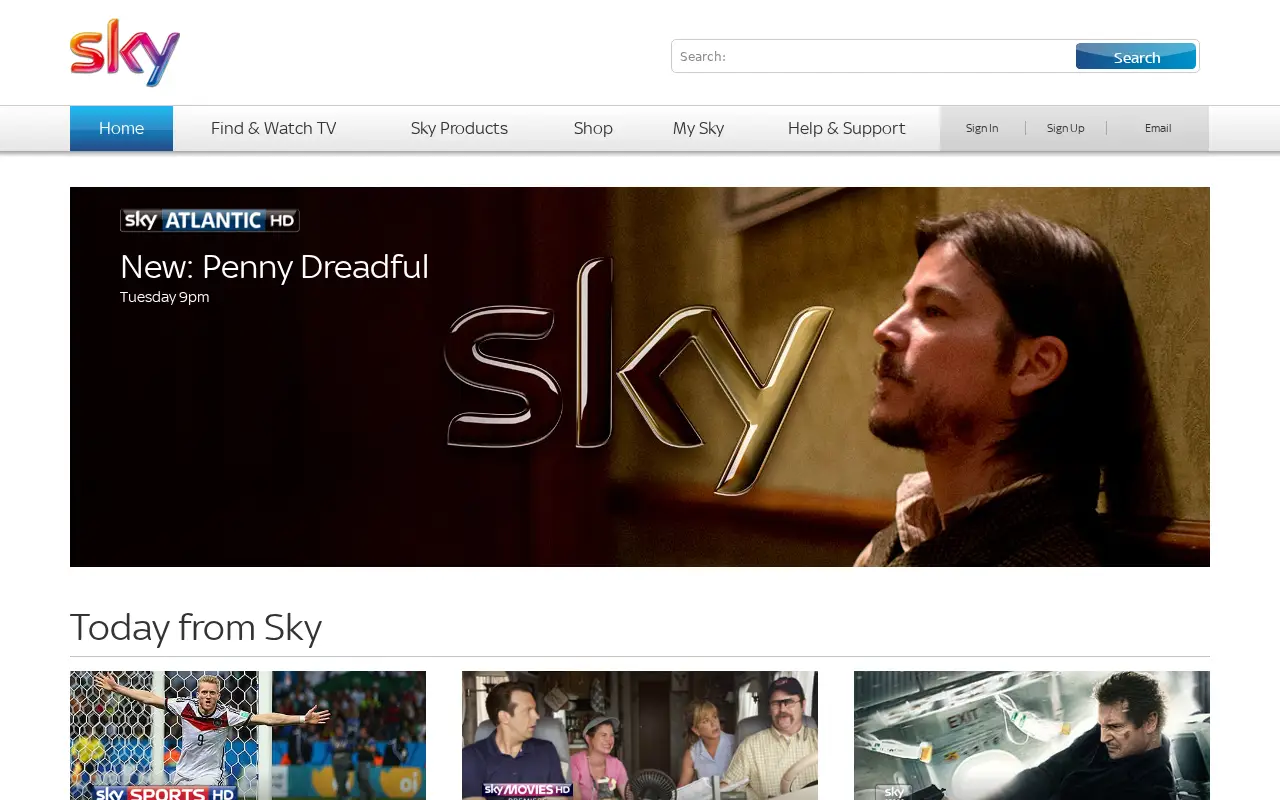
Task: Open the New: Penny Dreadful headline
Action: coord(274,267)
